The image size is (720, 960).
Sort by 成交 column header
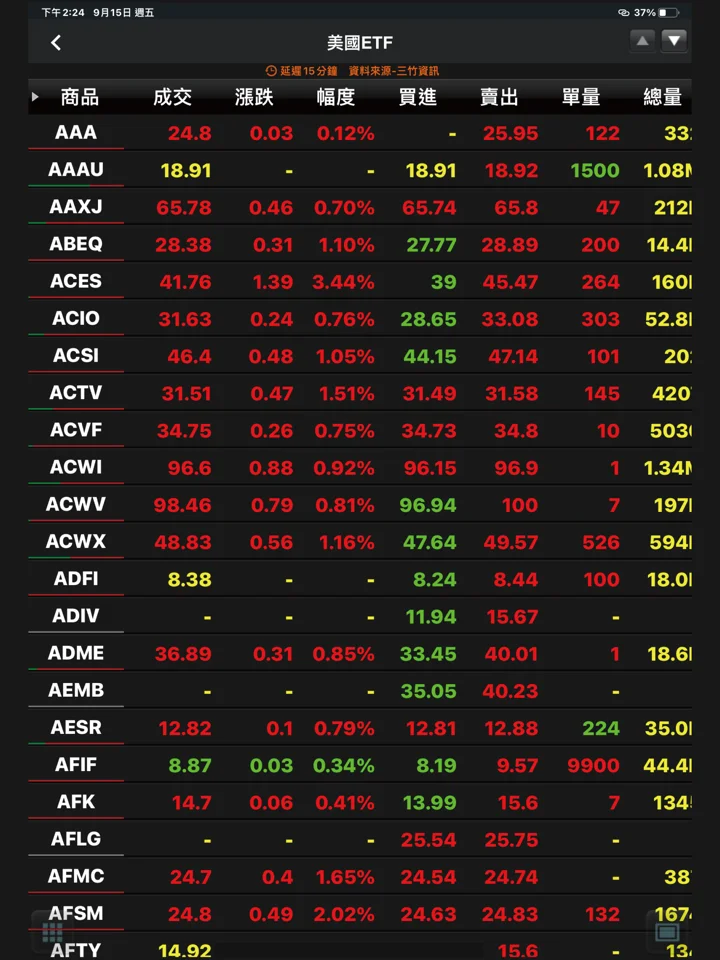click(172, 97)
